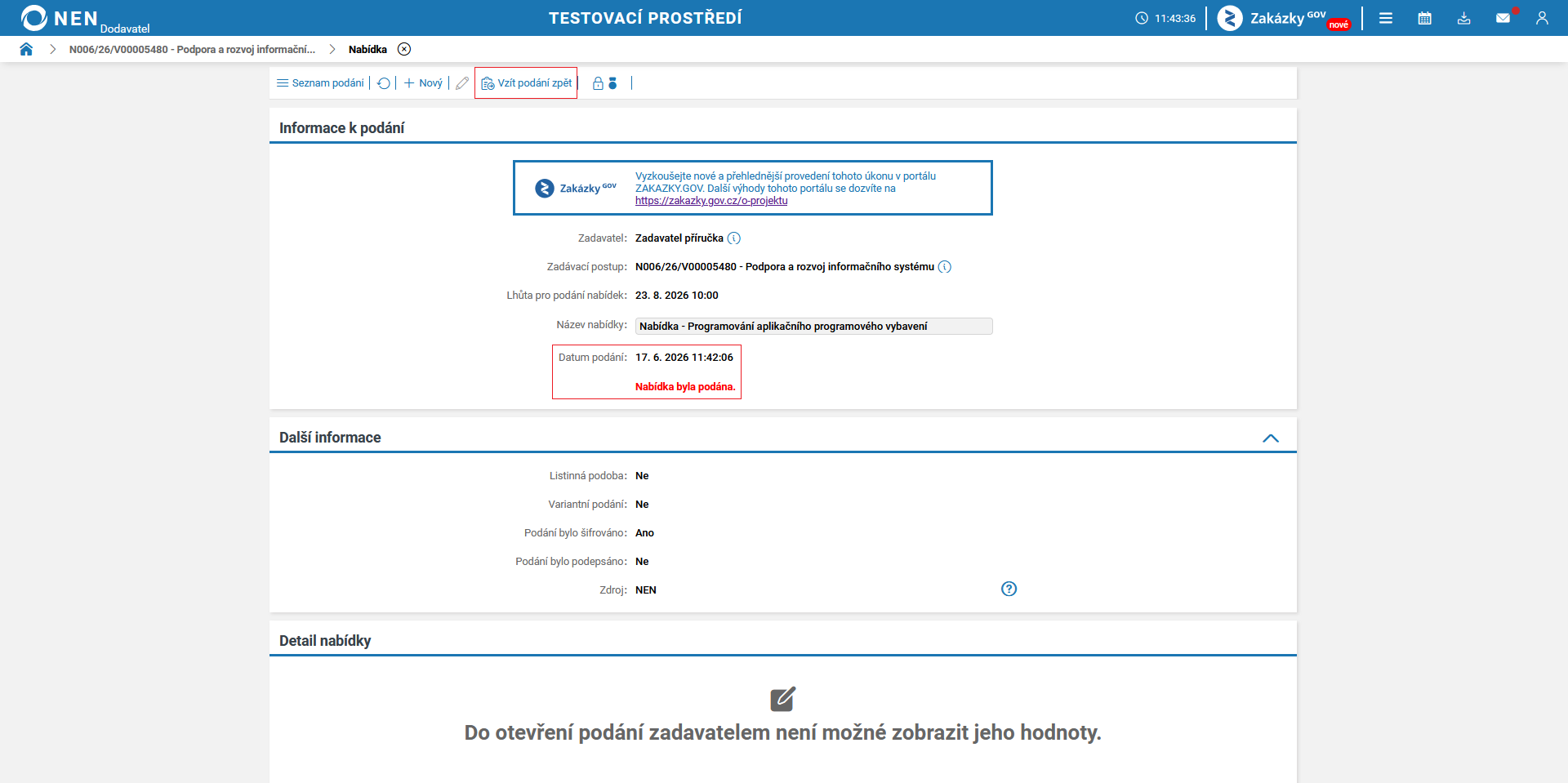The height and width of the screenshot is (783, 1568).
Task: Click the Zdroj value NEN
Action: pos(646,590)
